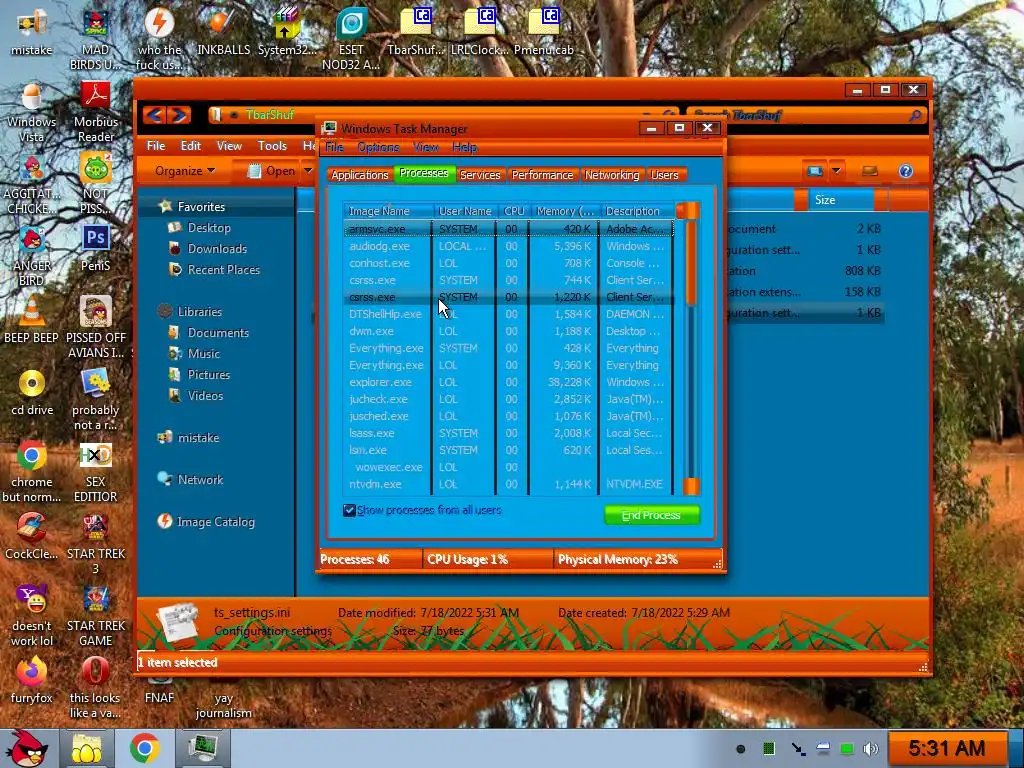Open the view options dropdown arrow in Explorer

click(x=837, y=170)
